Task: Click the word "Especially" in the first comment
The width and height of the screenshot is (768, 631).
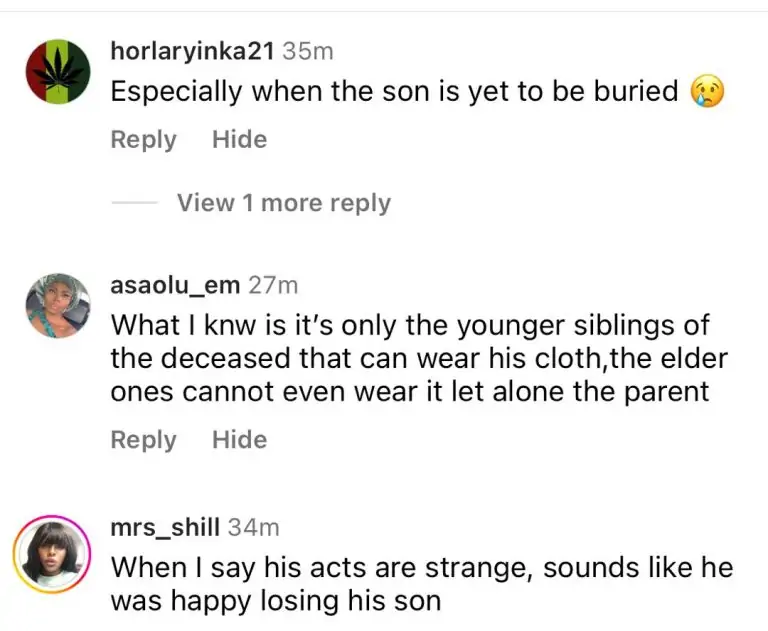Action: [x=176, y=92]
